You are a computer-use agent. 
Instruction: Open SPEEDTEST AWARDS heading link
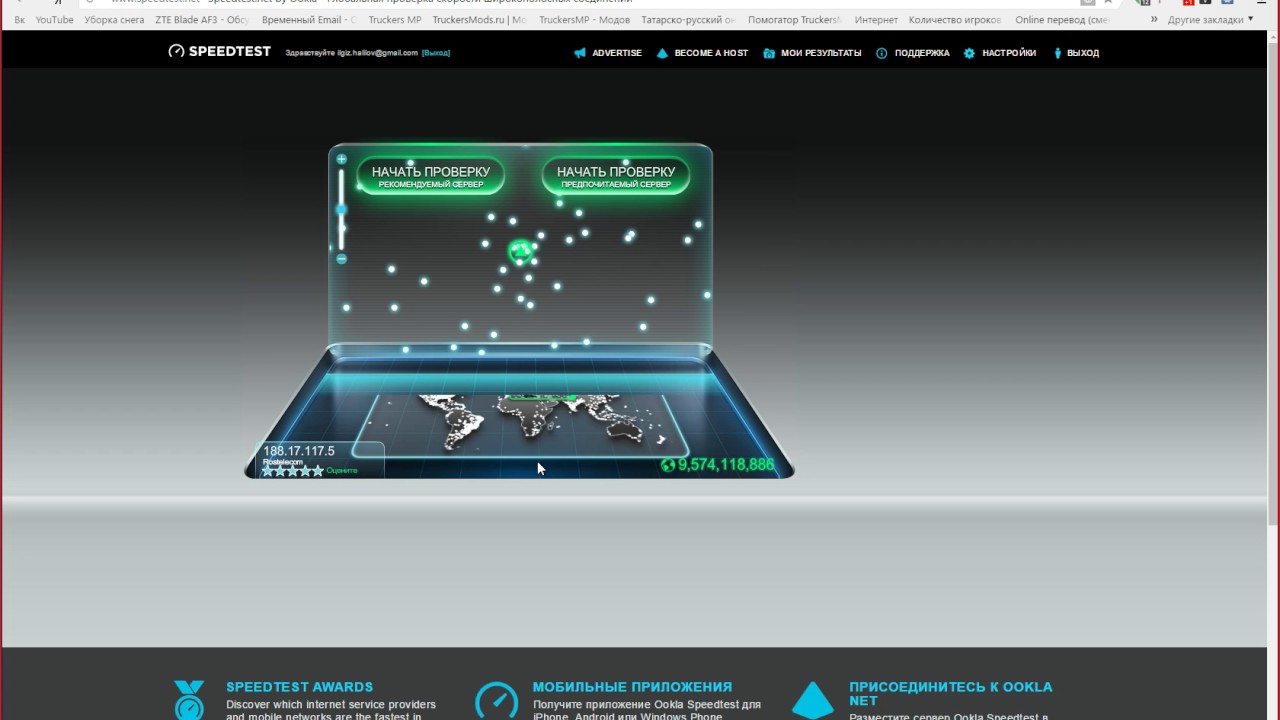point(299,687)
